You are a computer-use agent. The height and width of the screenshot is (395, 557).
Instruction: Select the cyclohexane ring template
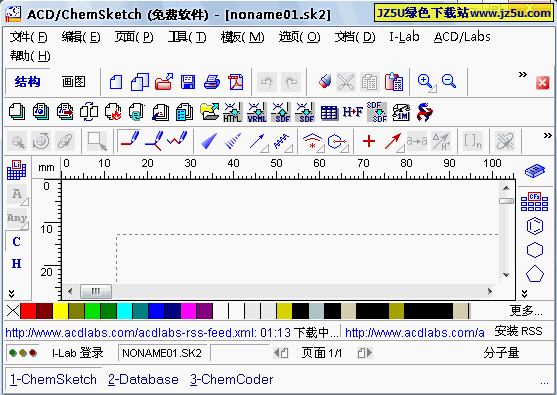coord(535,250)
